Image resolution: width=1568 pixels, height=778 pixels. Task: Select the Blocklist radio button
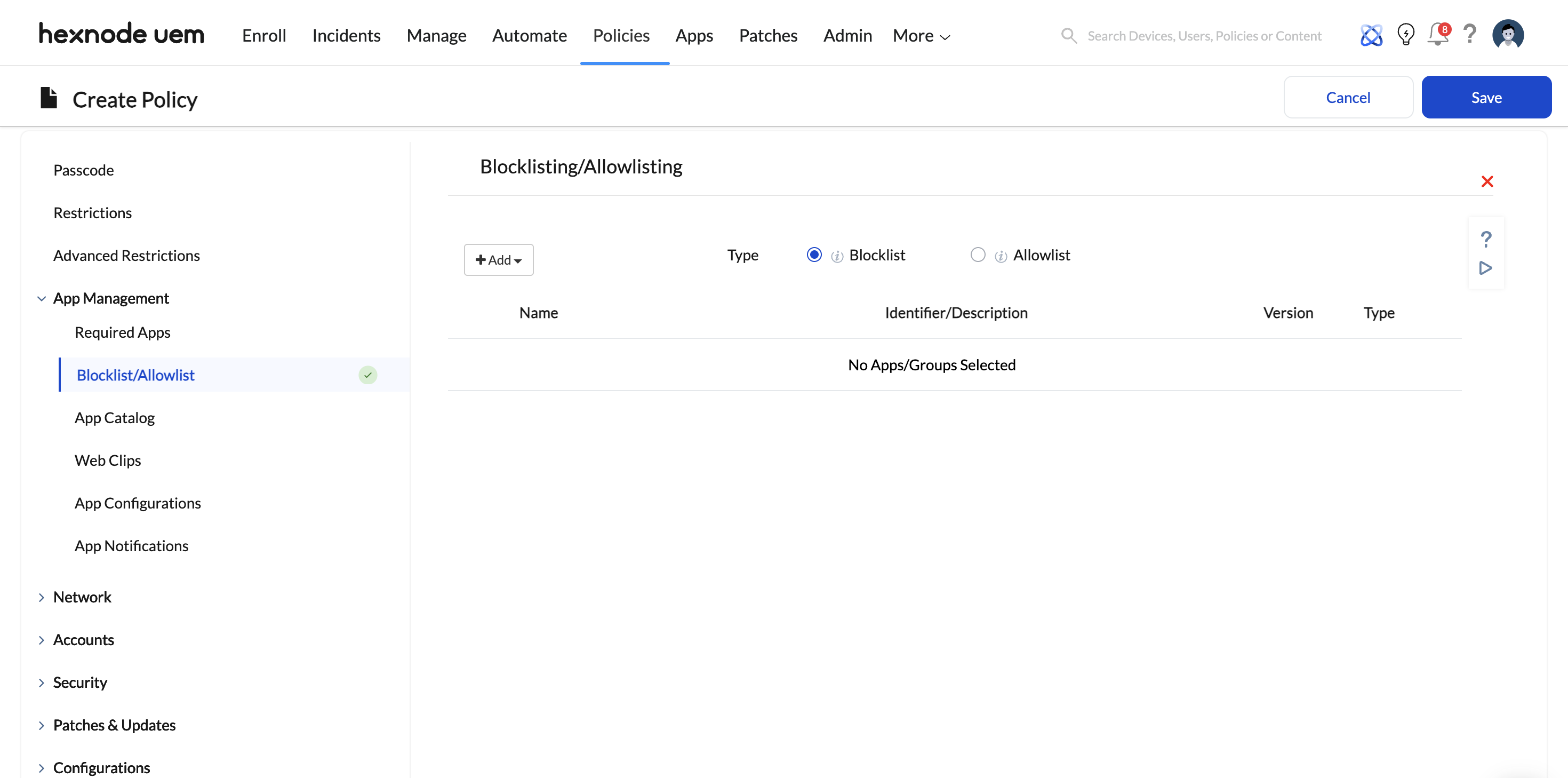(814, 255)
